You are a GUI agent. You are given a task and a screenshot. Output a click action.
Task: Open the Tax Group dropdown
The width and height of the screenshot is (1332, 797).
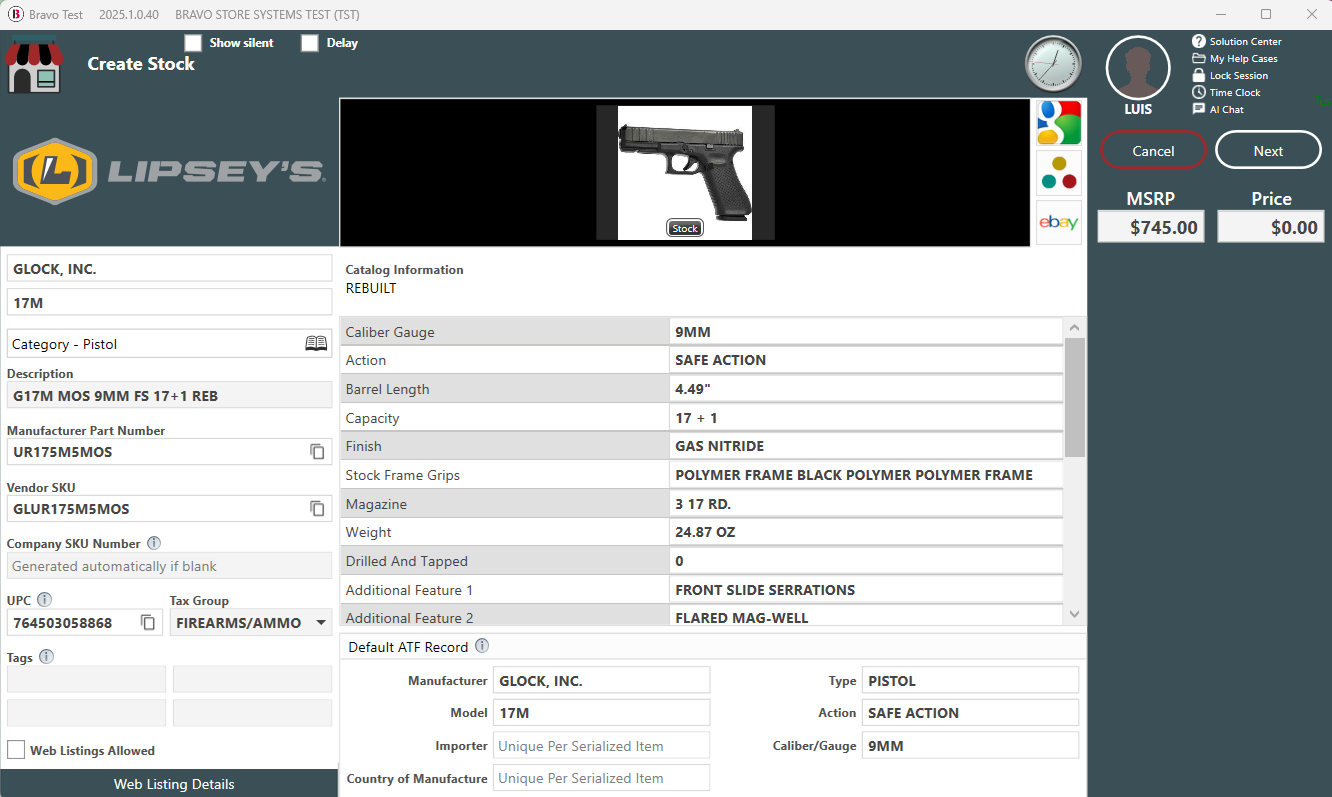[251, 623]
